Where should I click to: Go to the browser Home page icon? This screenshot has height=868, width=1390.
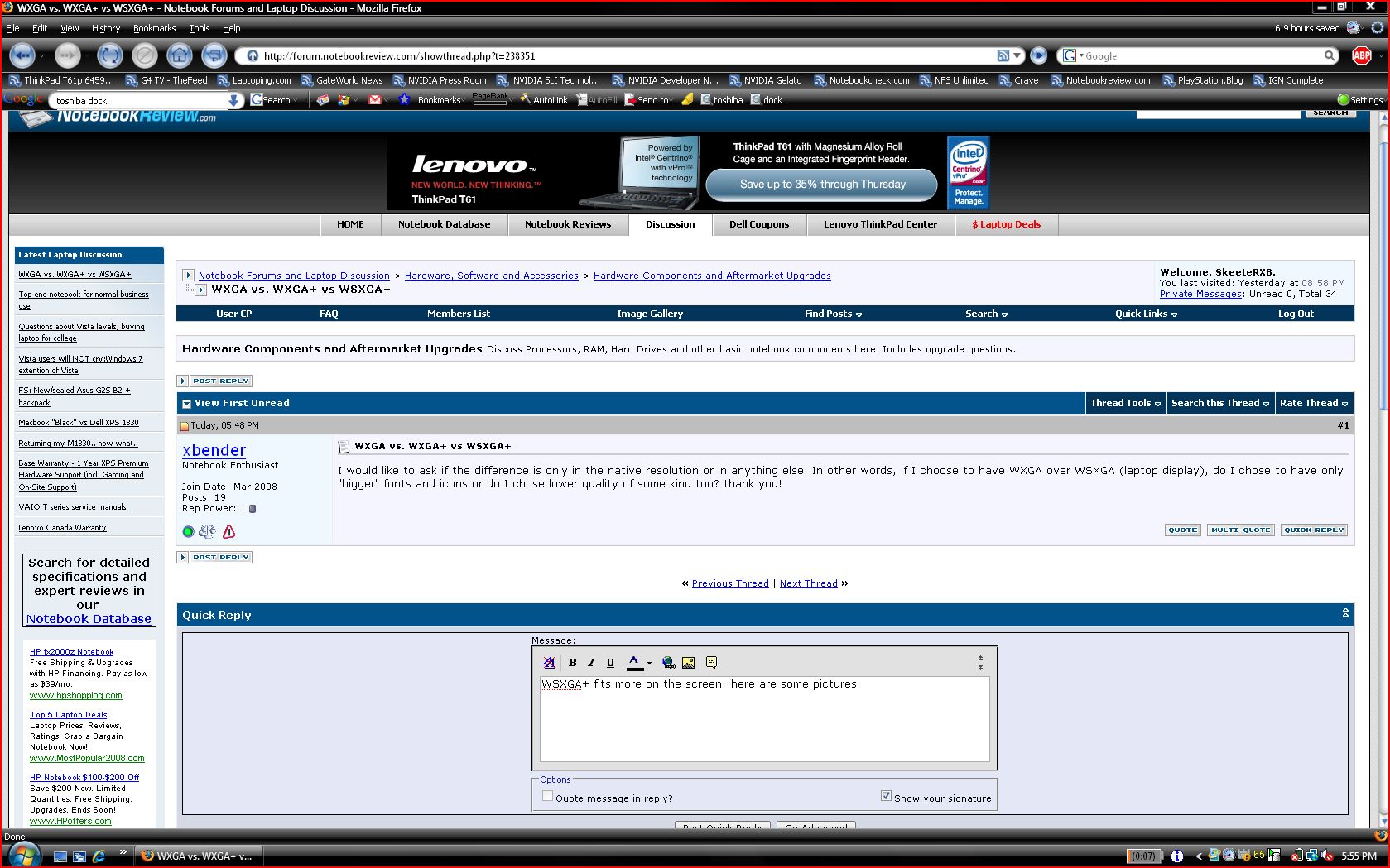[180, 55]
